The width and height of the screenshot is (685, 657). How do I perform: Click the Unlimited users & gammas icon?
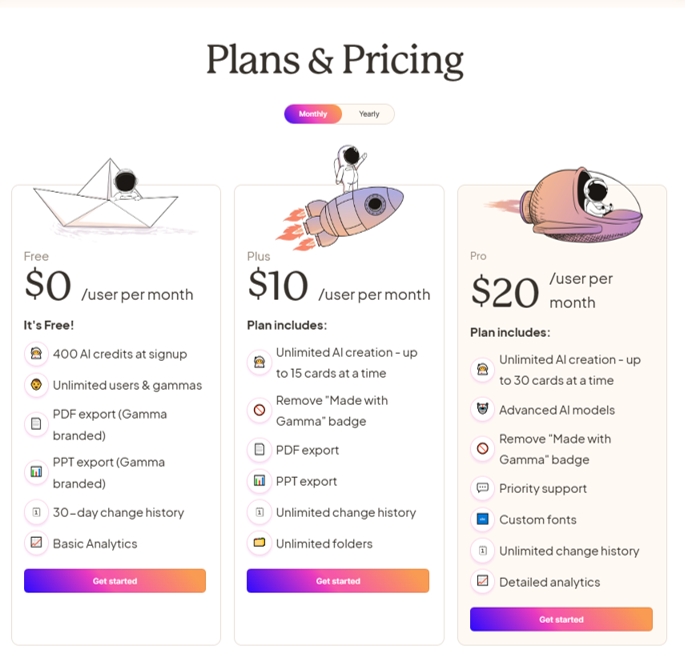(x=36, y=385)
